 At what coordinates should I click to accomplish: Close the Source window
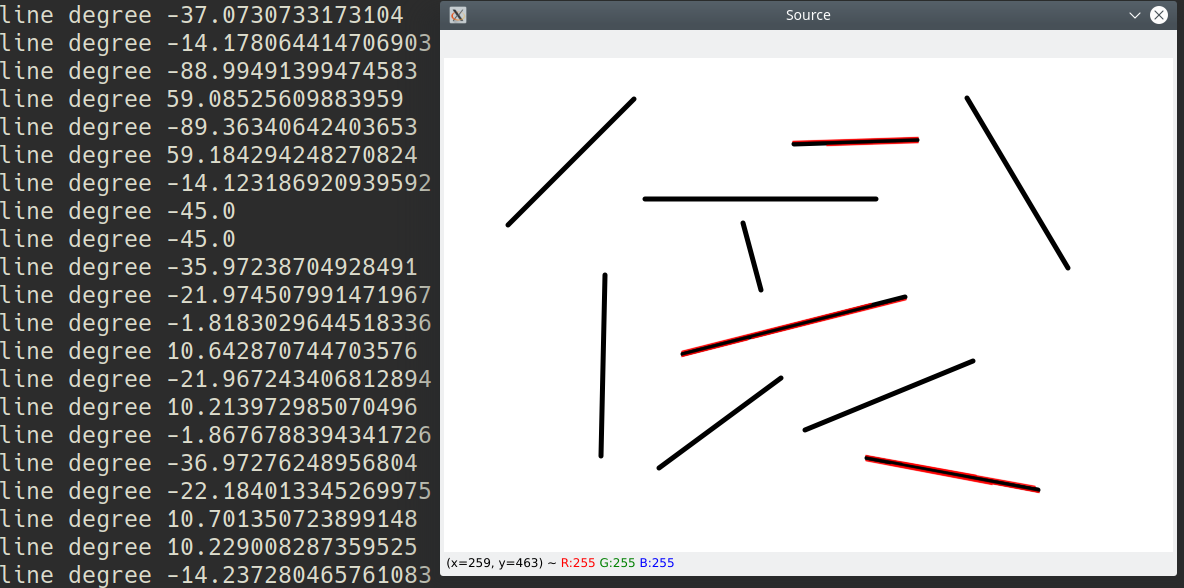tap(1158, 15)
